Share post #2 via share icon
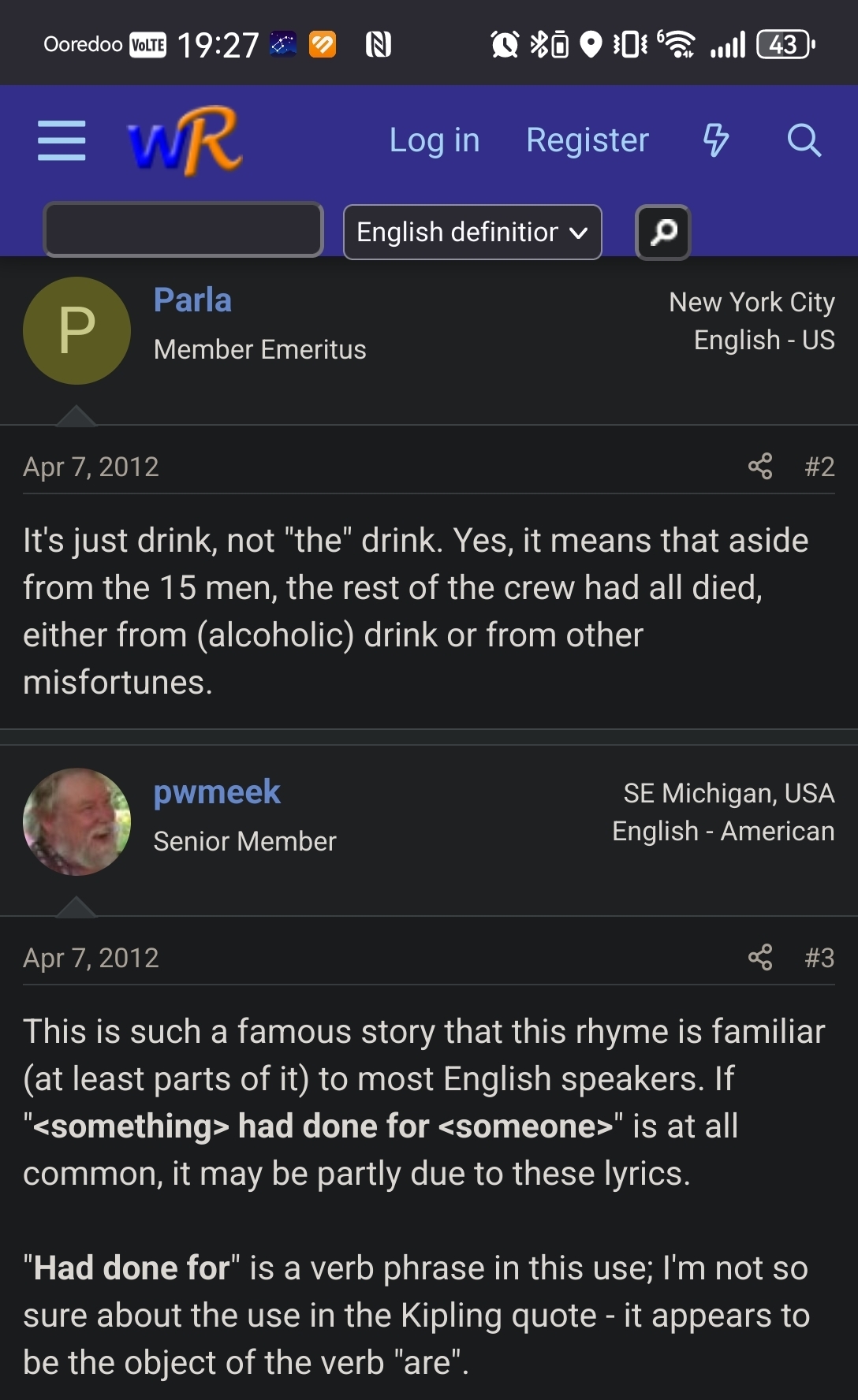This screenshot has width=858, height=1400. 760,467
